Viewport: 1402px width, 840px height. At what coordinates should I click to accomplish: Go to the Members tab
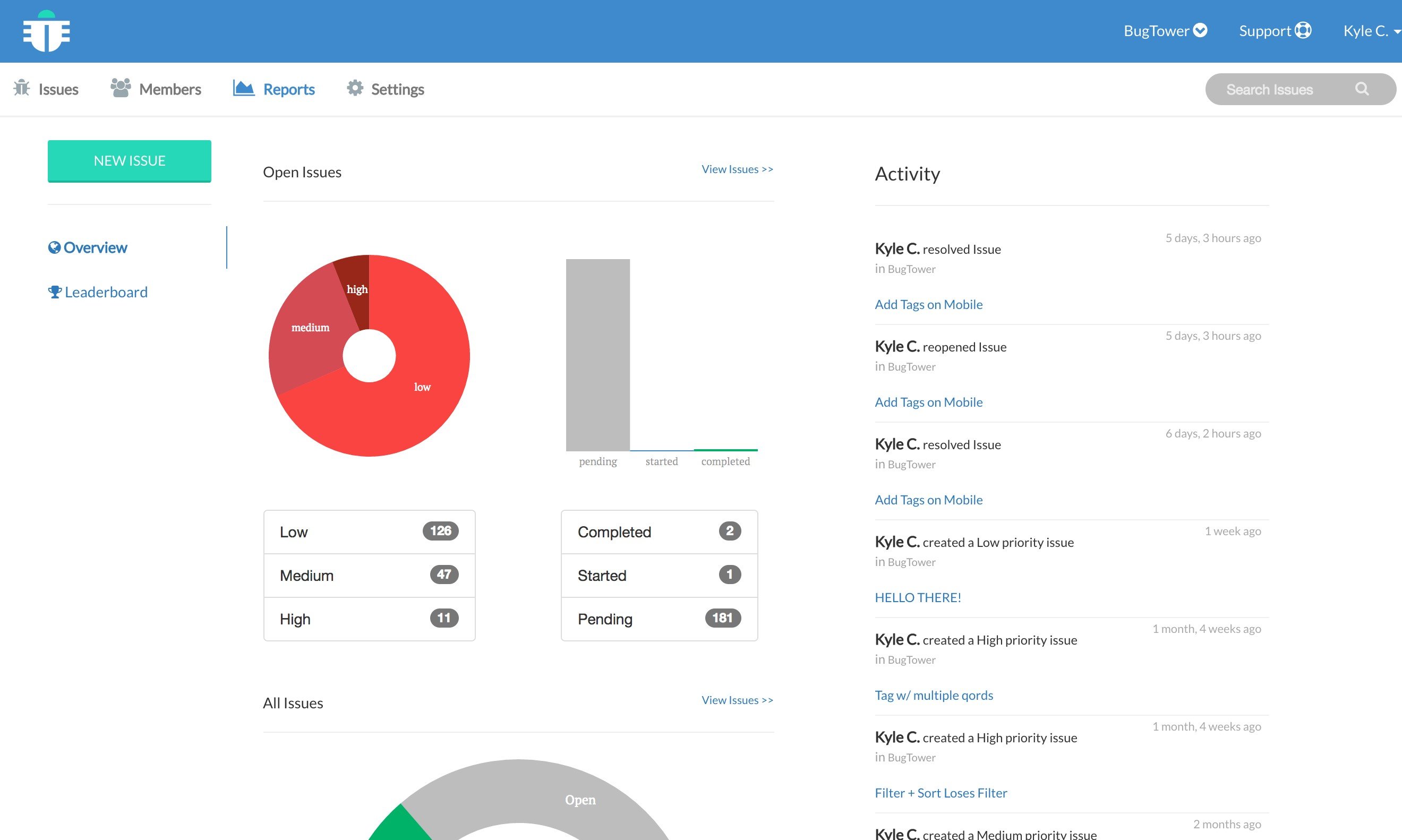pos(156,89)
